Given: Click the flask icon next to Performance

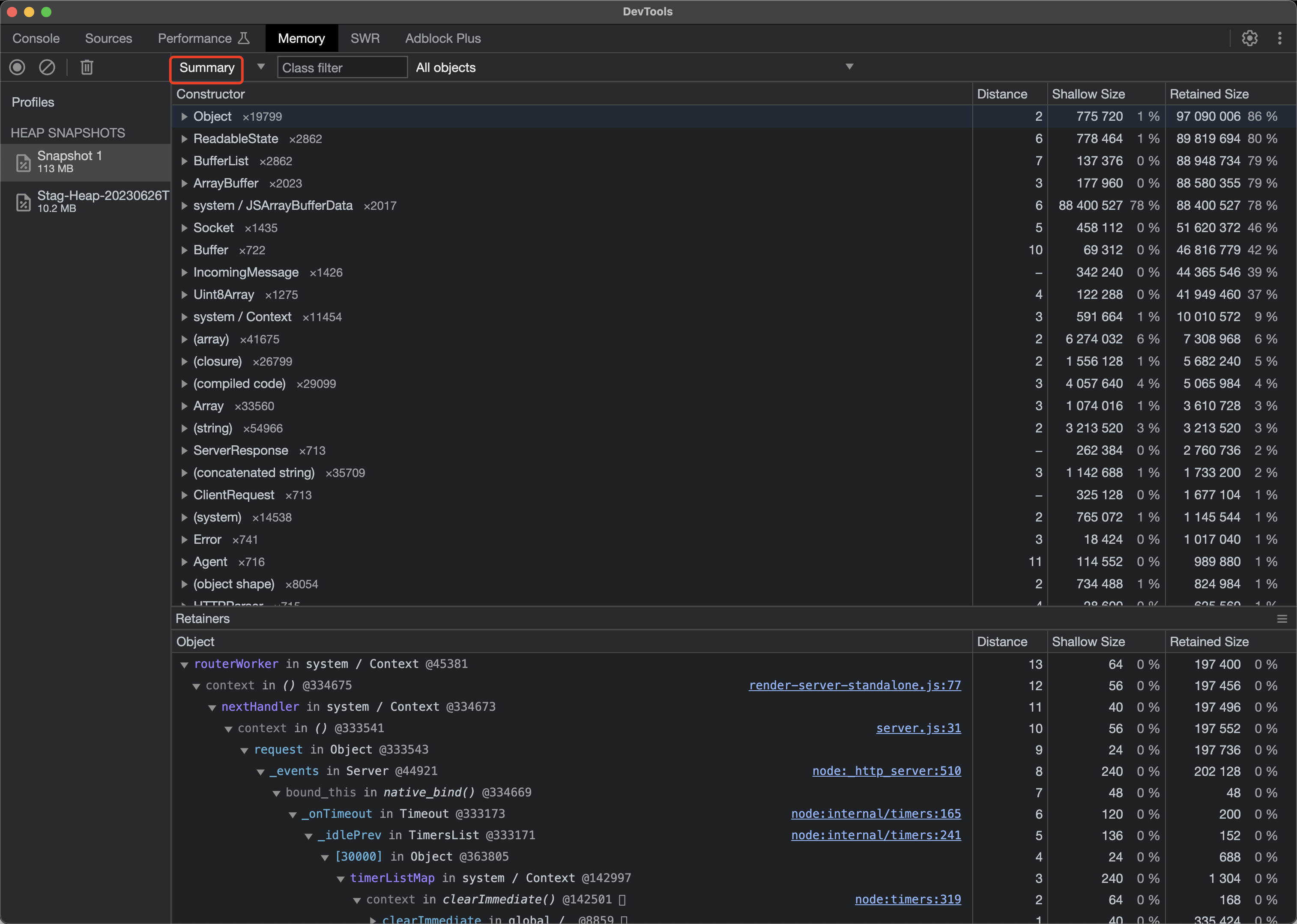Looking at the screenshot, I should click(244, 38).
